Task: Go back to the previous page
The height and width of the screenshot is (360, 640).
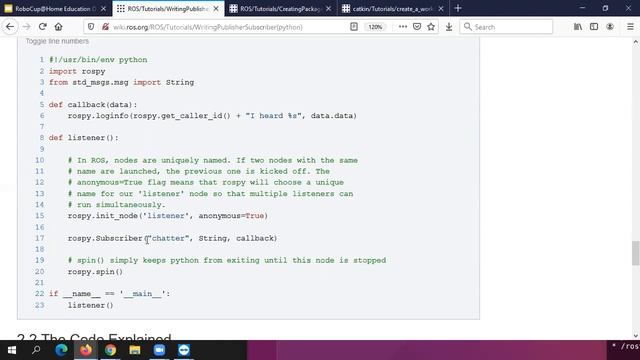Action: point(10,27)
